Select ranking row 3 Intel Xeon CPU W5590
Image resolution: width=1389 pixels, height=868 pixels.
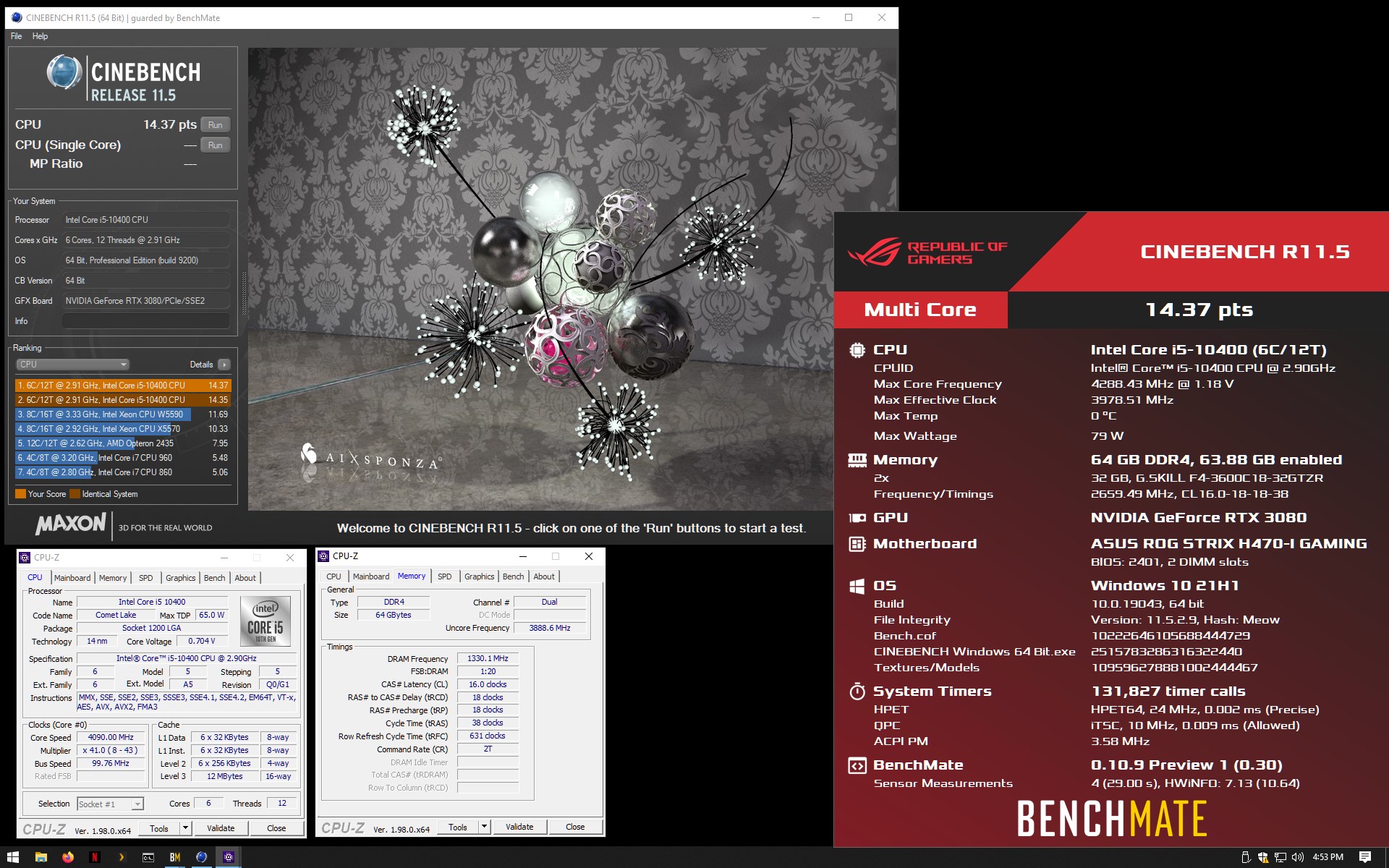tap(123, 414)
